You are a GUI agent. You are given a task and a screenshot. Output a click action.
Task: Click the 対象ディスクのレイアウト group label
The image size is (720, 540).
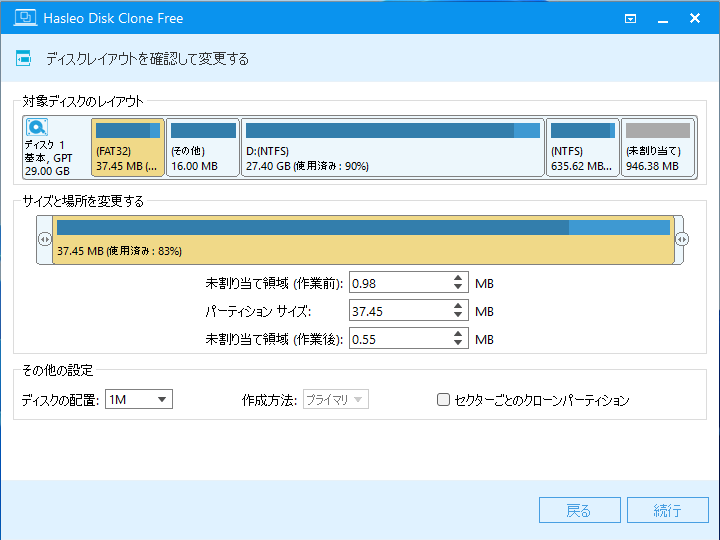point(83,101)
